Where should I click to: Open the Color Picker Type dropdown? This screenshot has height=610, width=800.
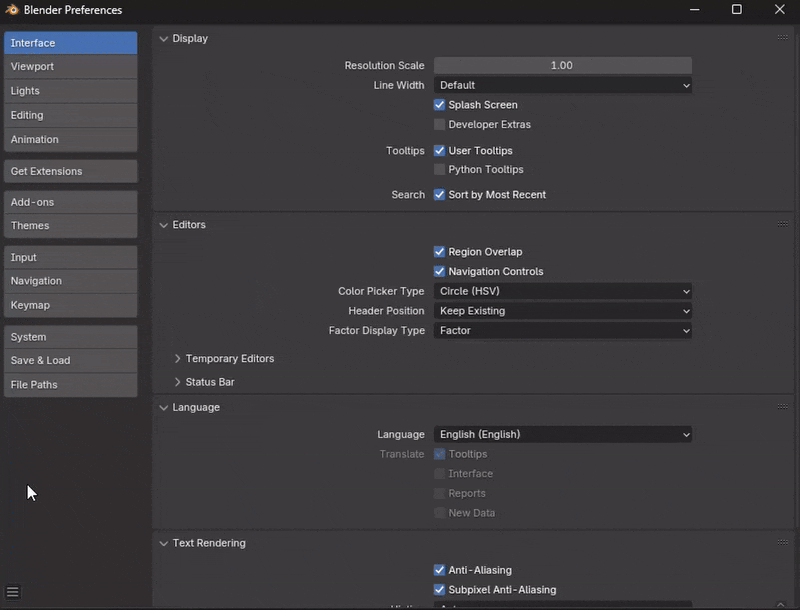pyautogui.click(x=563, y=291)
